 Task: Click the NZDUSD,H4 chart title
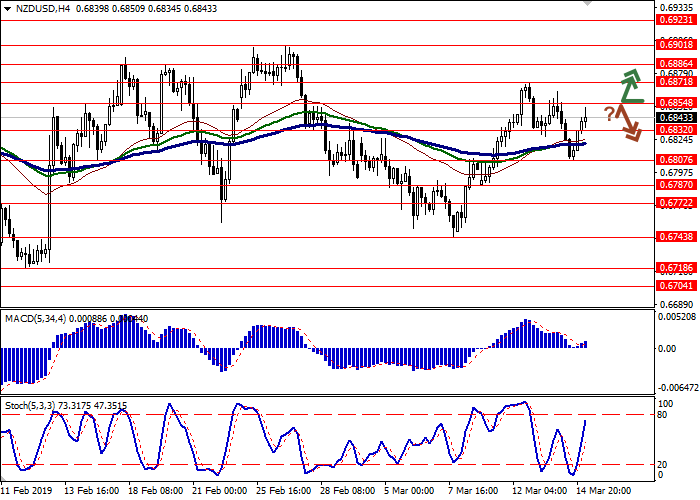click(32, 8)
